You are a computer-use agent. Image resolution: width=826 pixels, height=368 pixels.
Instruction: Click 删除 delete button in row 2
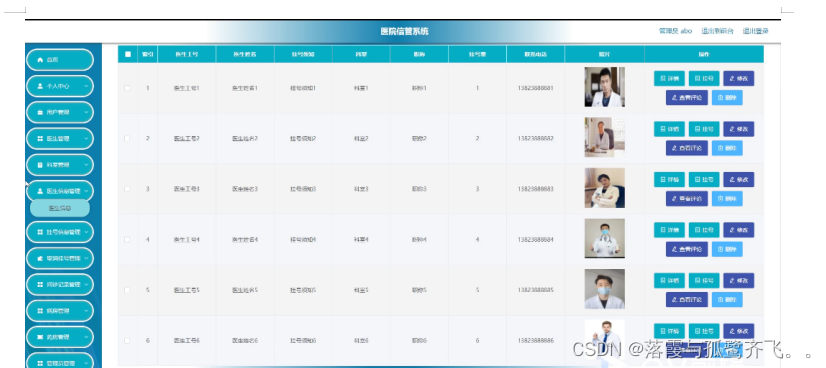[727, 148]
